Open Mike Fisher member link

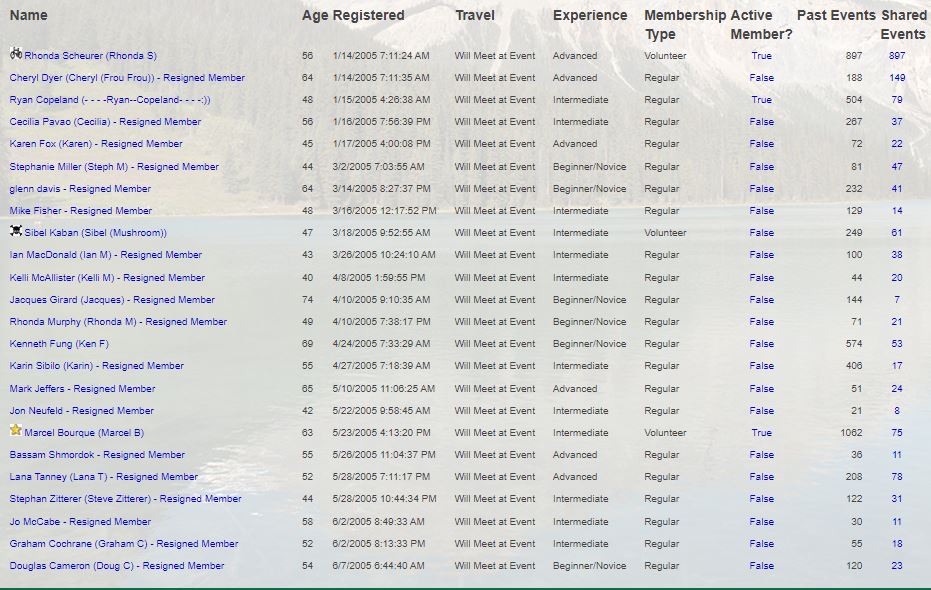click(81, 211)
